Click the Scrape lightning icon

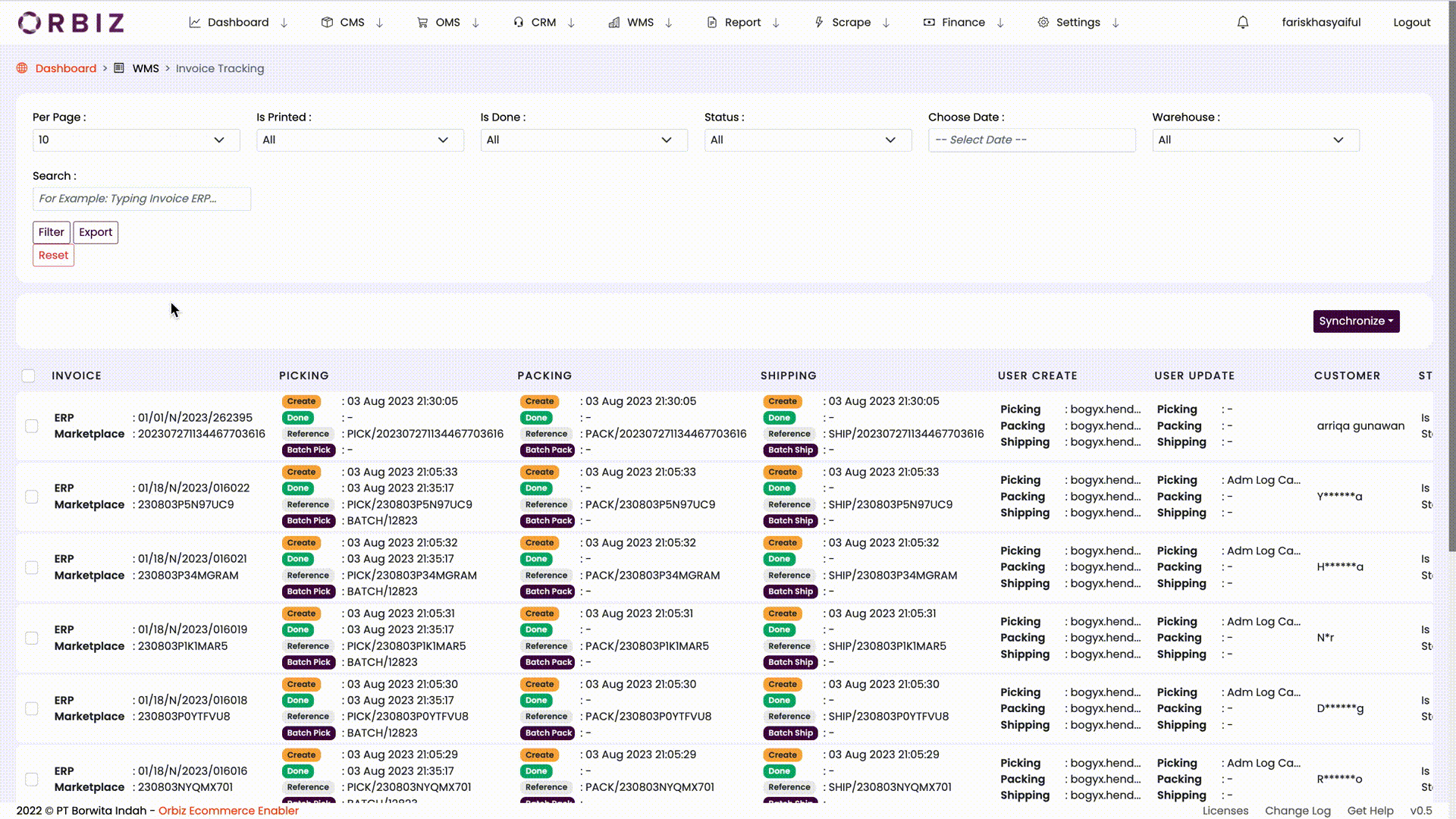click(819, 23)
